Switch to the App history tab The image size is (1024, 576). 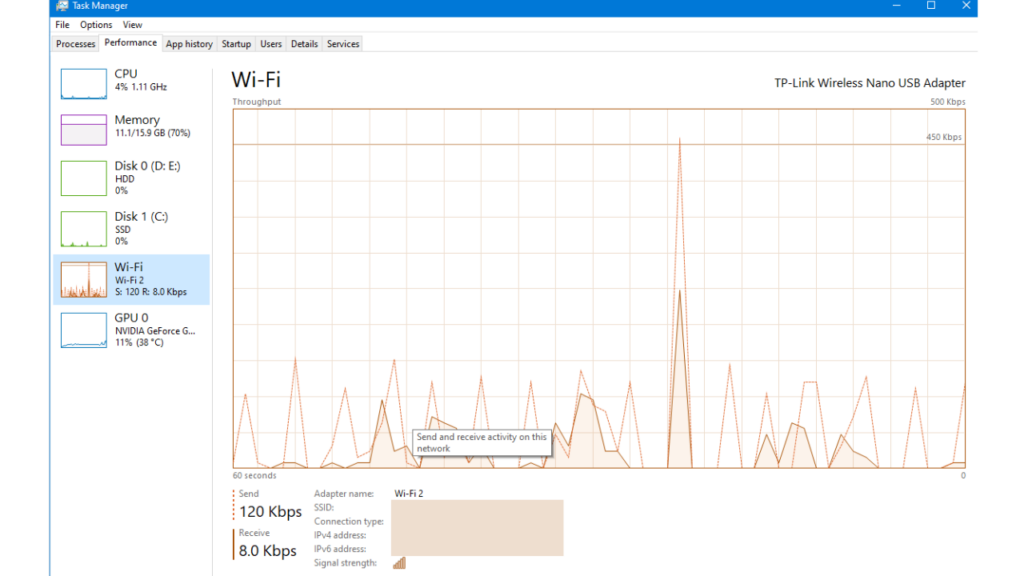(x=189, y=43)
